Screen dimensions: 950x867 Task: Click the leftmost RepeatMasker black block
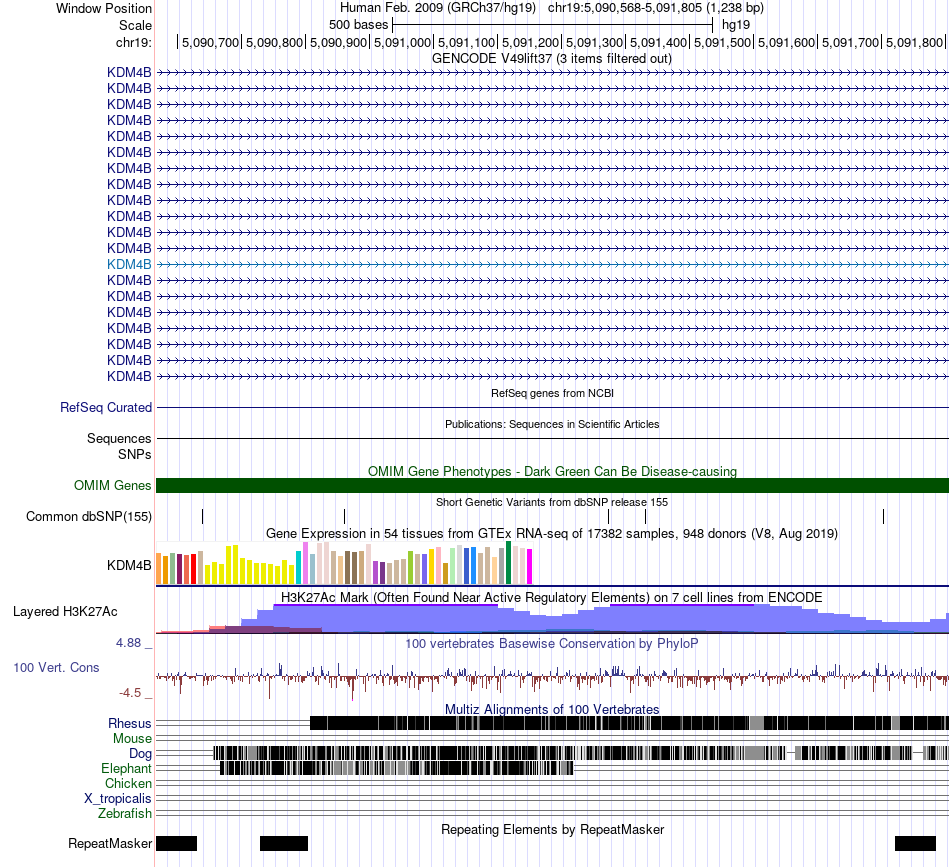[x=176, y=843]
